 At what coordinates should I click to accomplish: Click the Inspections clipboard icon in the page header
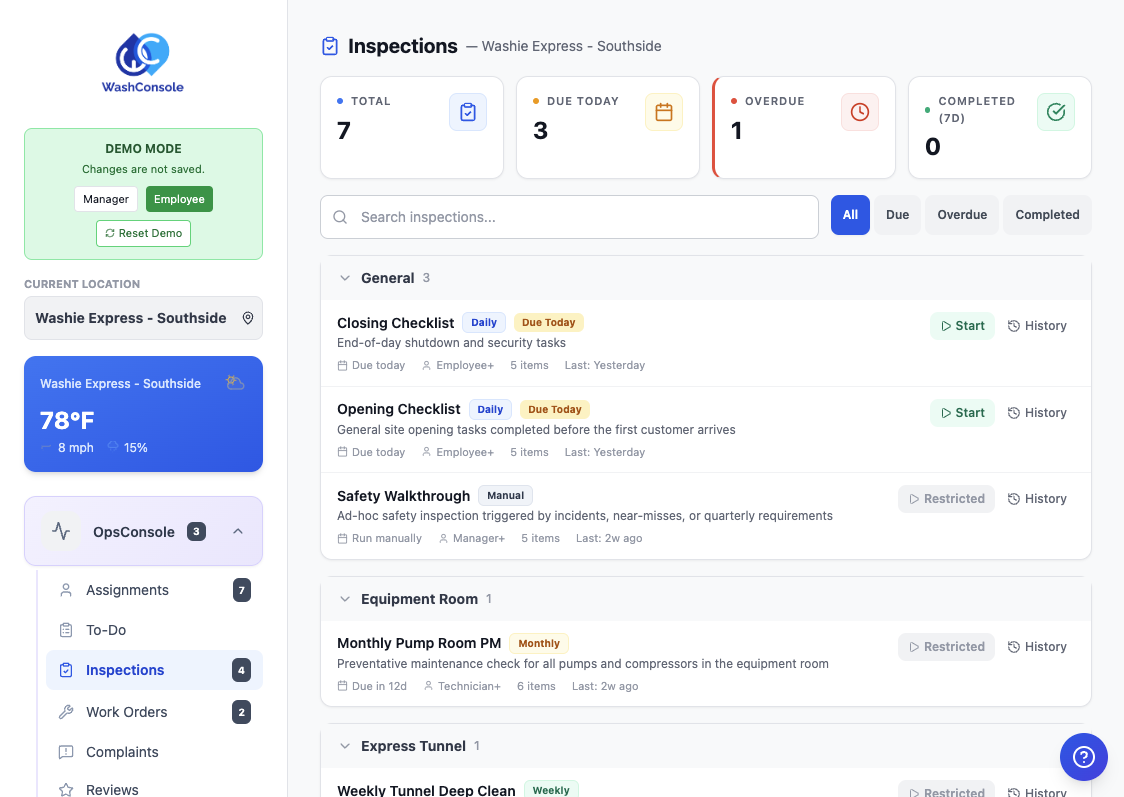coord(330,47)
